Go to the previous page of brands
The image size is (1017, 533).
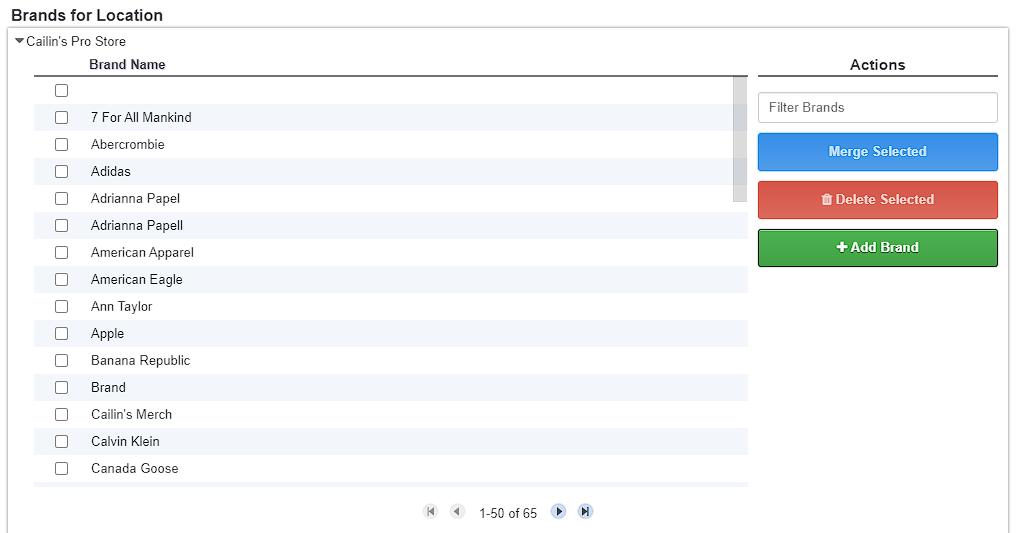click(x=457, y=512)
